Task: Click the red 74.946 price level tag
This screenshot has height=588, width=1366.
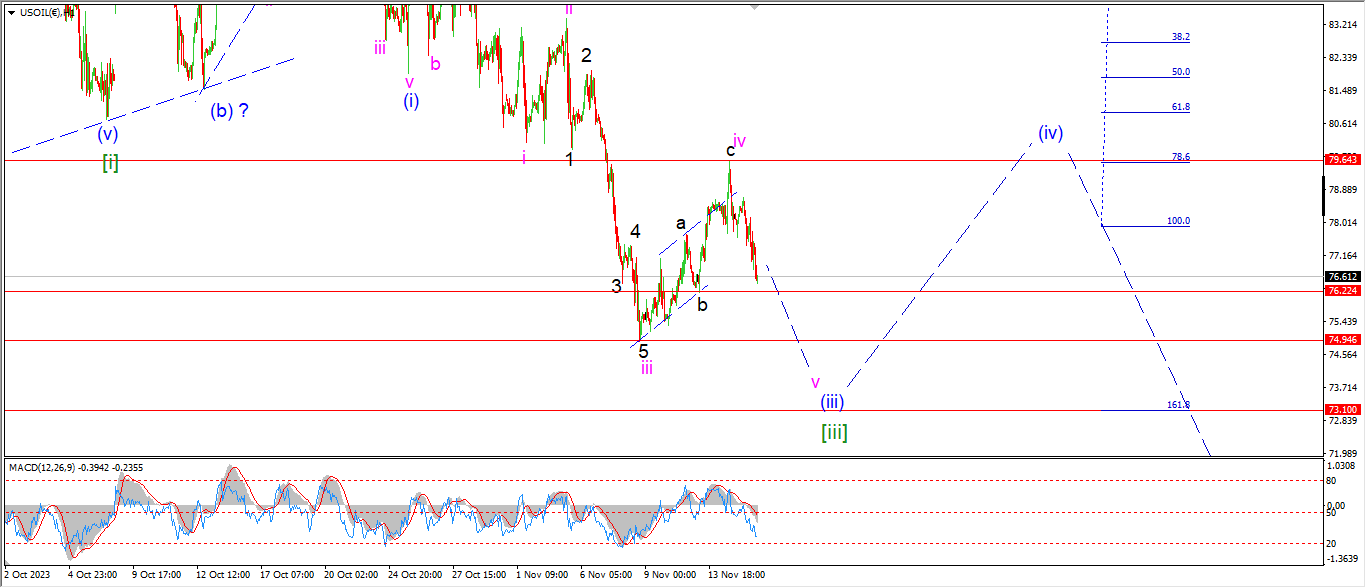Action: [x=1341, y=340]
